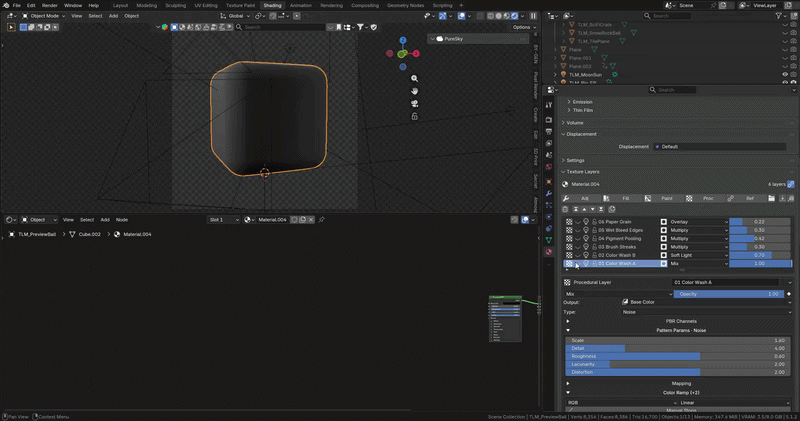Open the Object properties tab icon

point(549,181)
